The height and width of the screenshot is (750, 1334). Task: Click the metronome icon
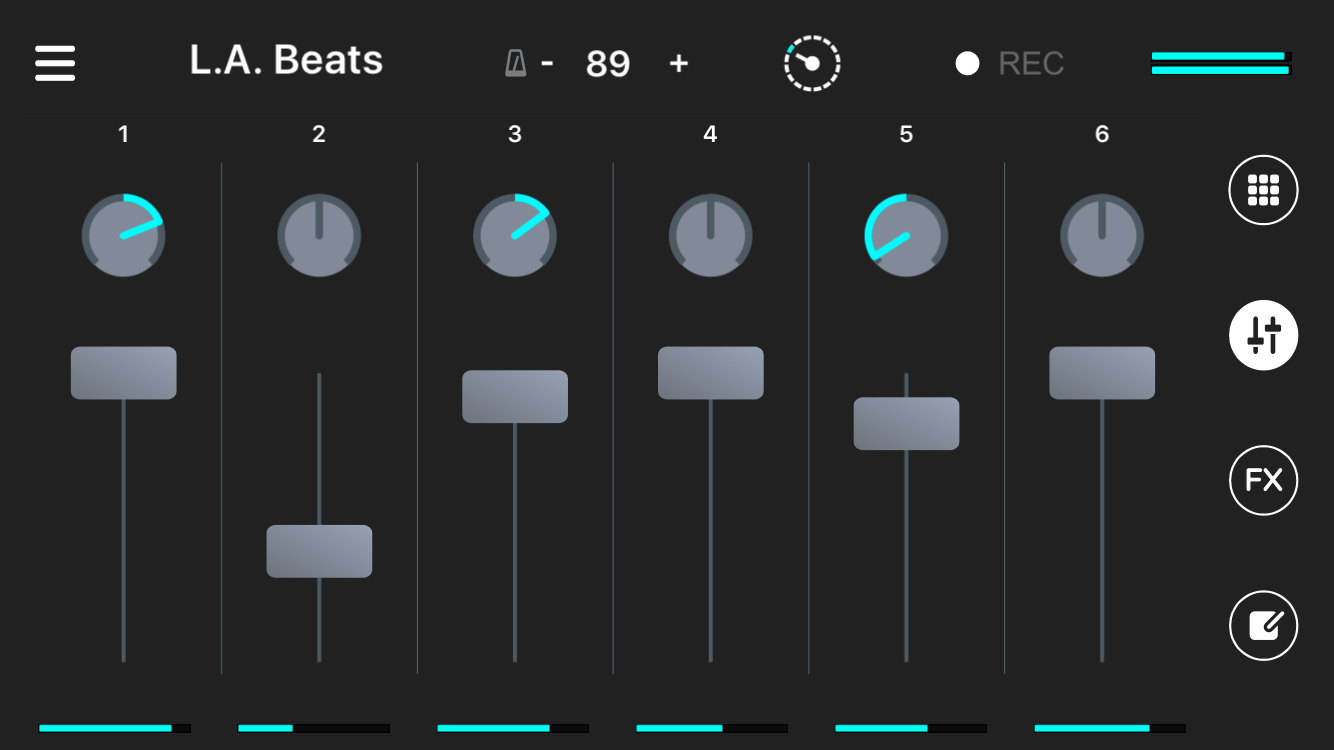pos(515,64)
